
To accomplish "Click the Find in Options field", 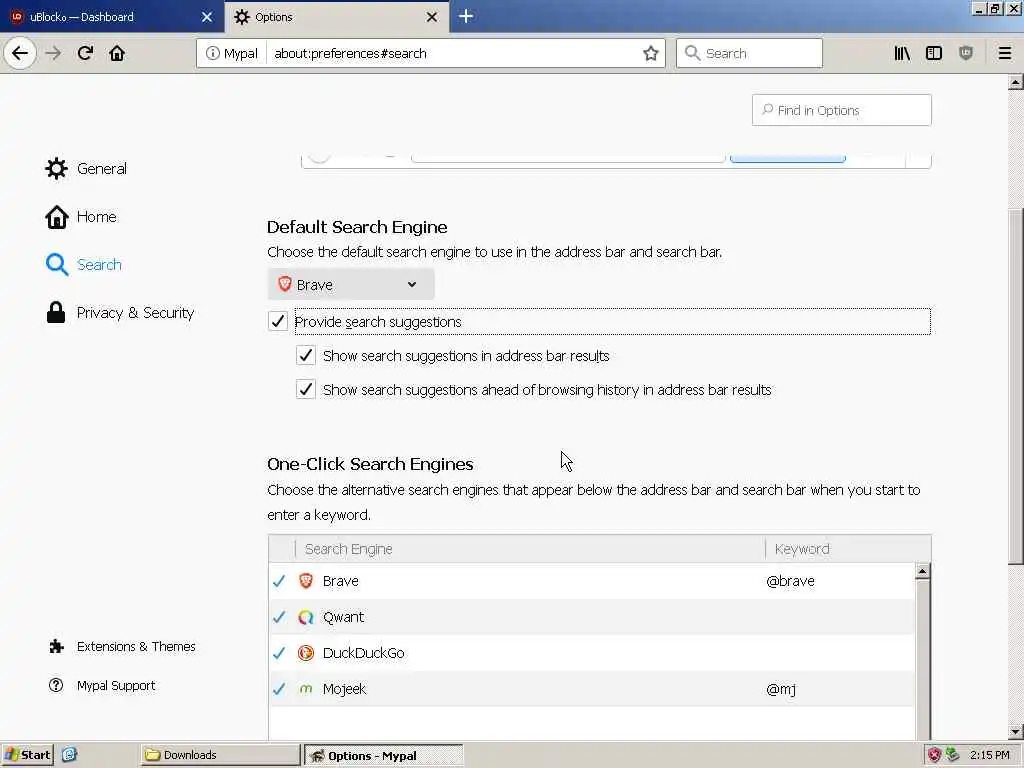I will point(841,110).
